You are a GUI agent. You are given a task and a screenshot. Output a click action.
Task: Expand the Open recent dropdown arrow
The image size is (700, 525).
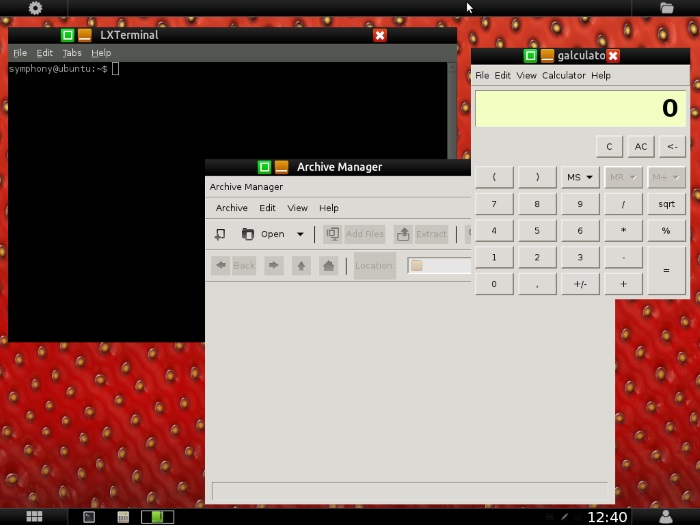click(x=300, y=234)
